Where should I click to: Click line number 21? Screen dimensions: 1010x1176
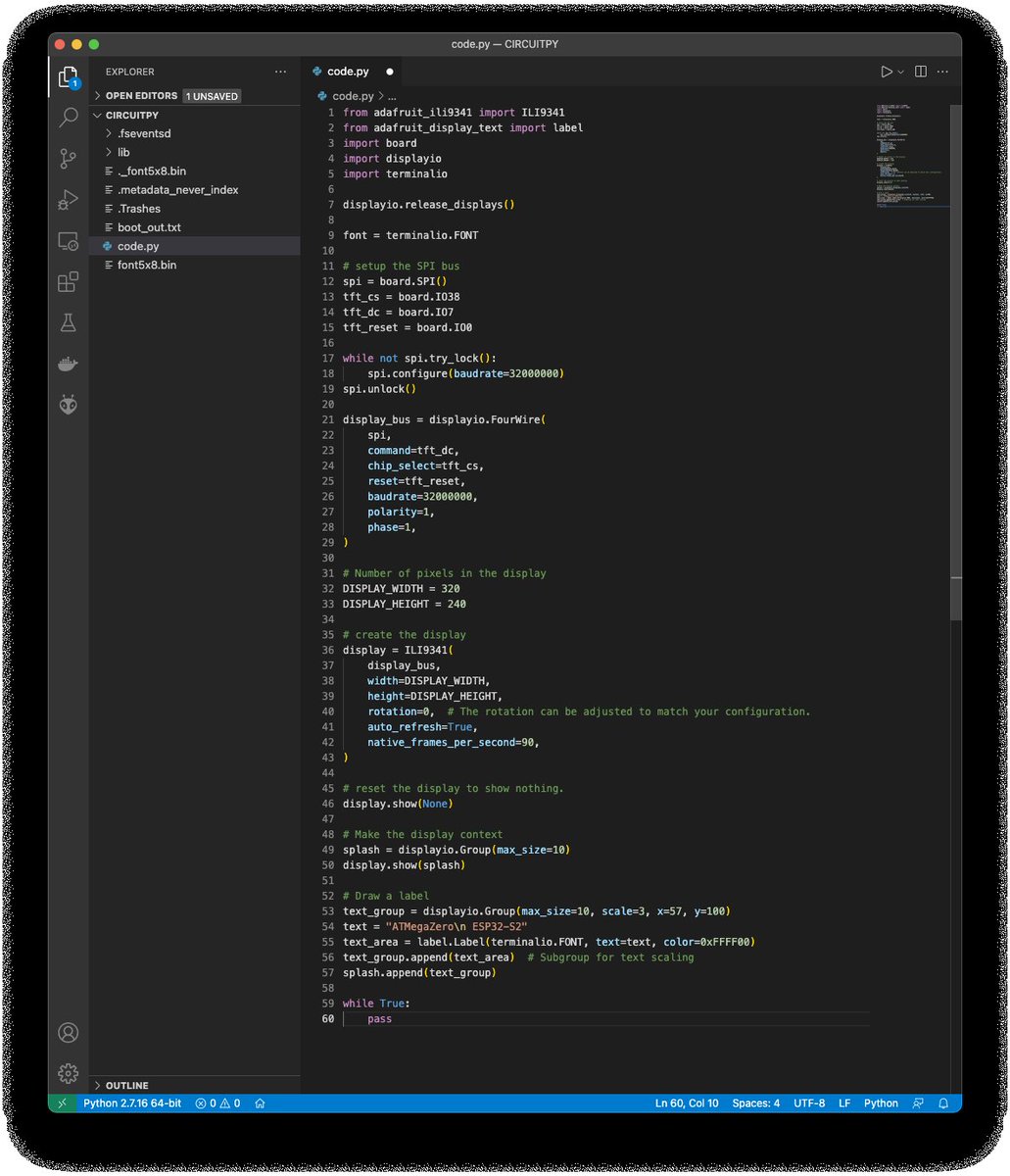328,419
